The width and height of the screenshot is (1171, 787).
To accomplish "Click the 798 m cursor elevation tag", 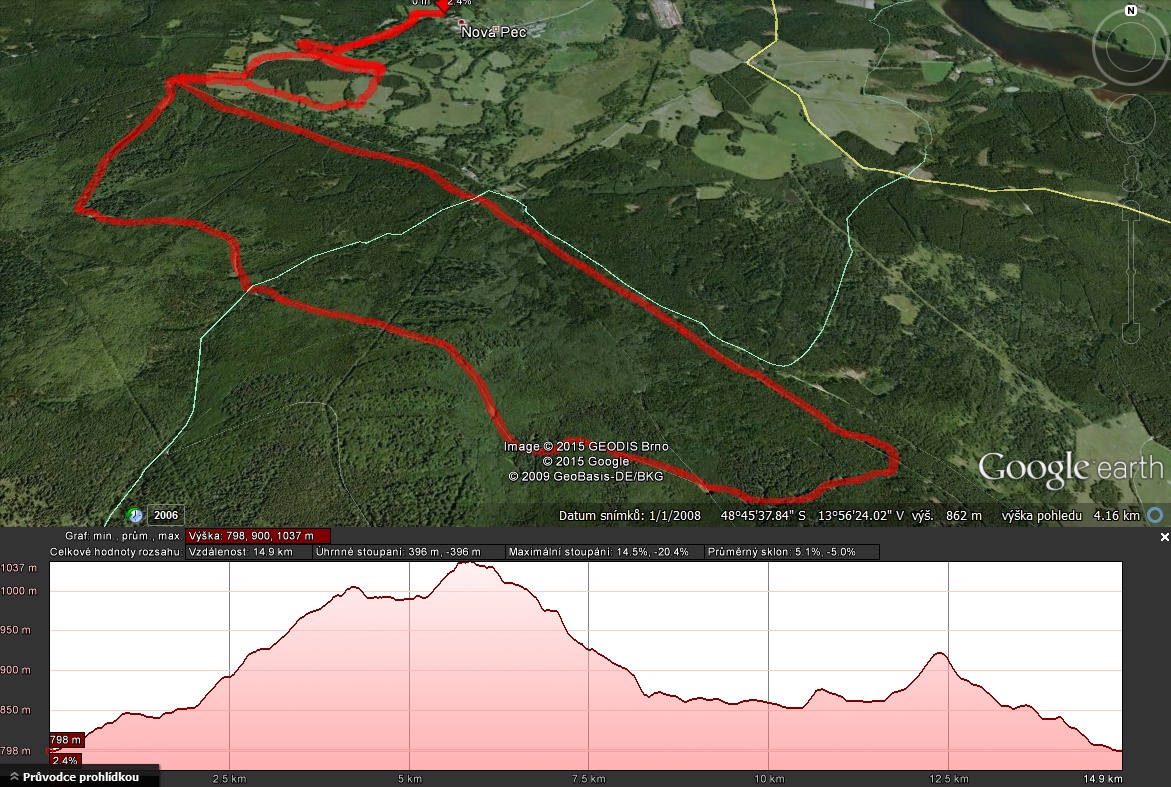I will [66, 740].
